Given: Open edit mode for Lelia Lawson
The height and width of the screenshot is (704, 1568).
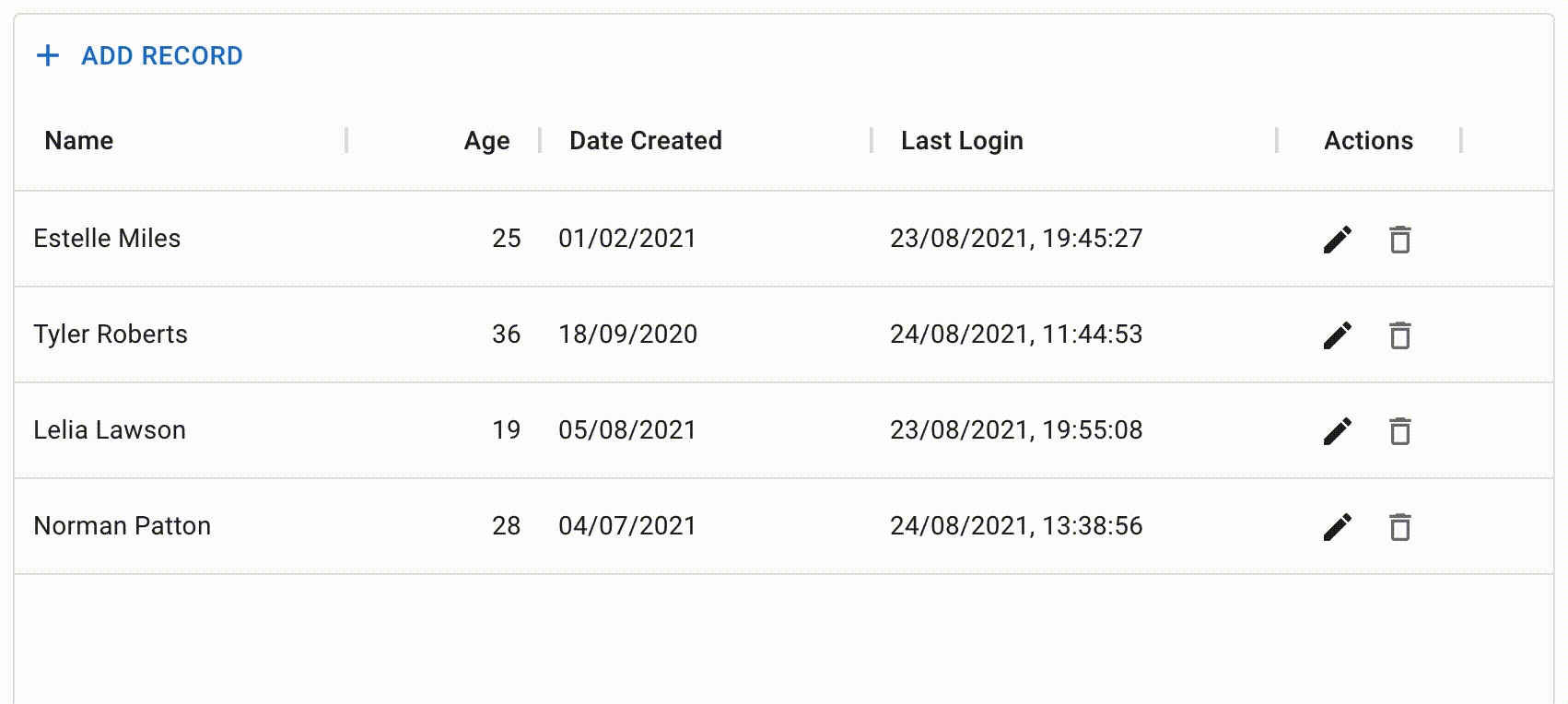Looking at the screenshot, I should pyautogui.click(x=1338, y=431).
